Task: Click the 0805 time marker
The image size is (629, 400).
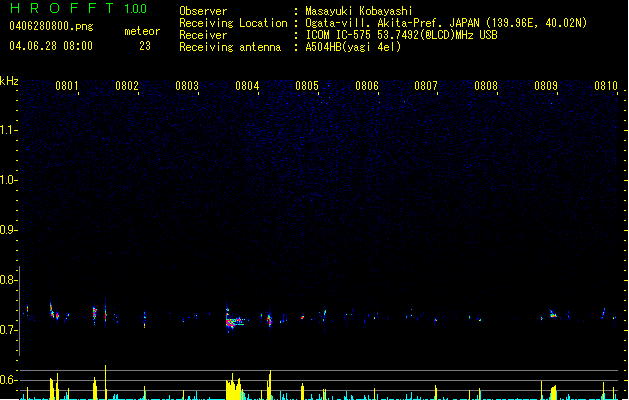Action: point(307,86)
